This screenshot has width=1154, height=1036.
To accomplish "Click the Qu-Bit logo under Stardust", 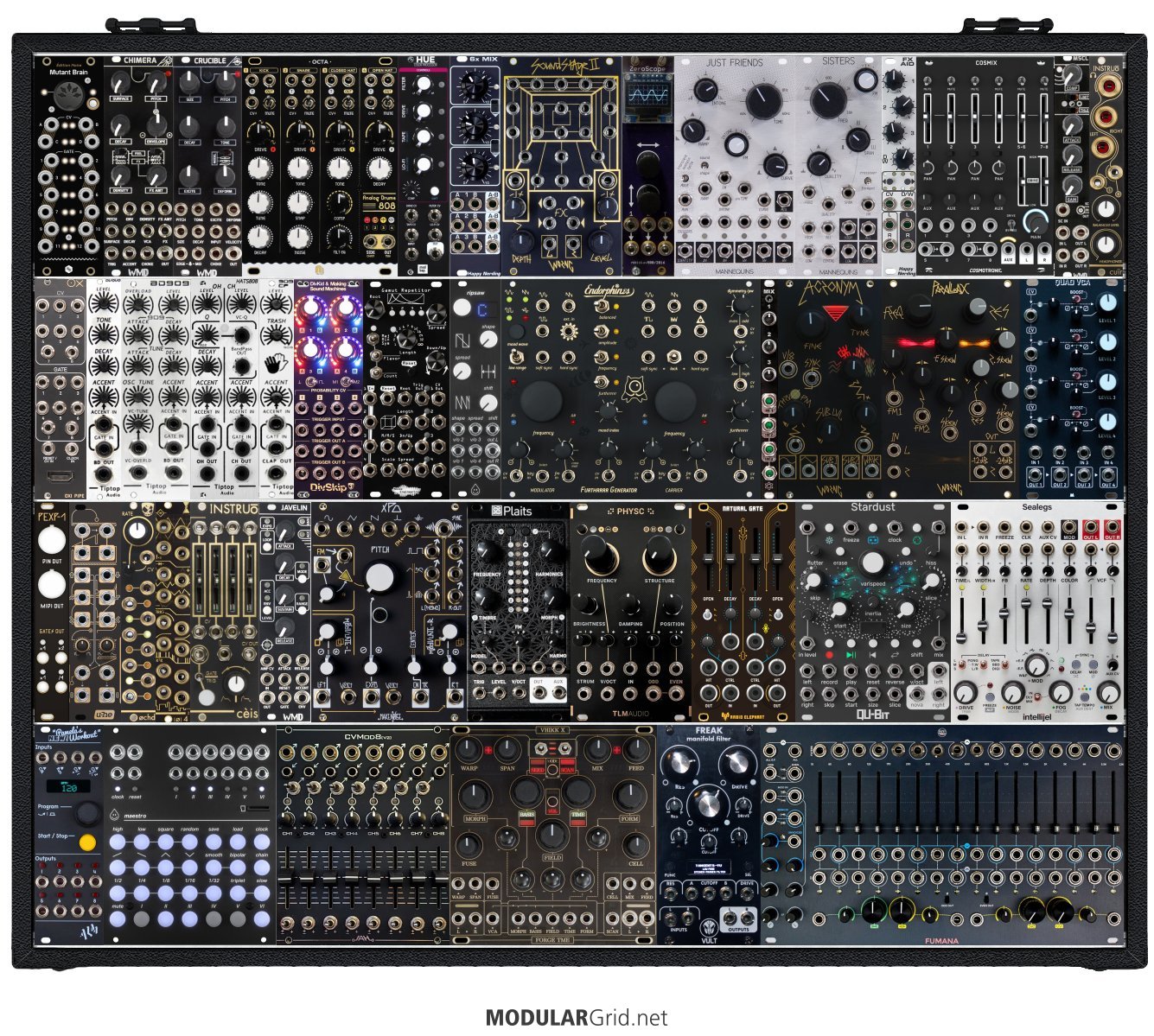I will coord(873,715).
